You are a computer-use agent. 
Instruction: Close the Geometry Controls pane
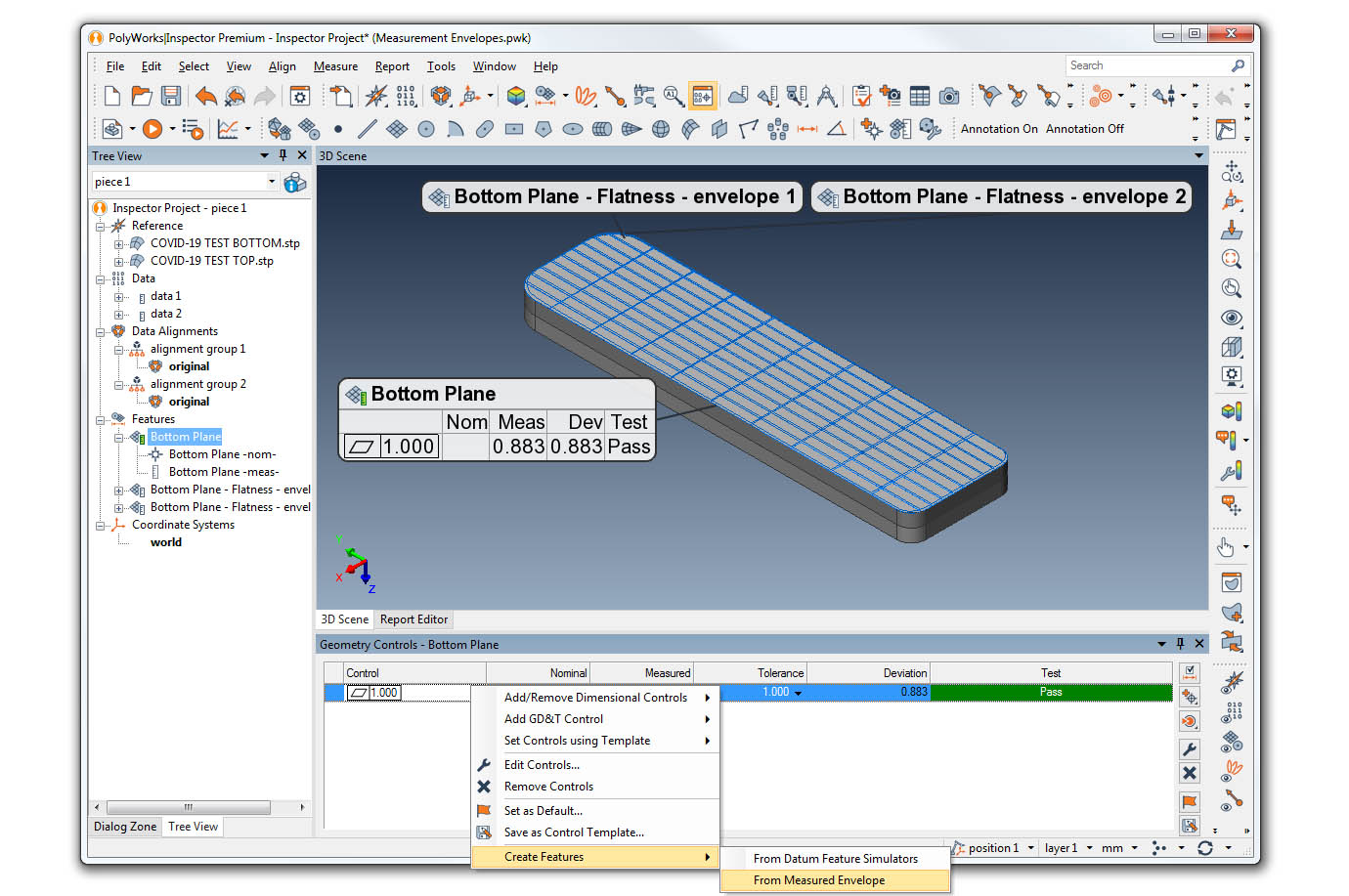pos(1199,644)
